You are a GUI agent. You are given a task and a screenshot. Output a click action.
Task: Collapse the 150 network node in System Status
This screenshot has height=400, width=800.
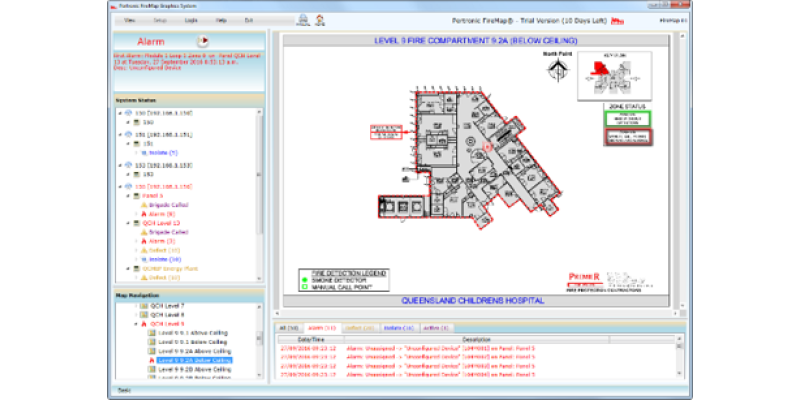[120, 112]
